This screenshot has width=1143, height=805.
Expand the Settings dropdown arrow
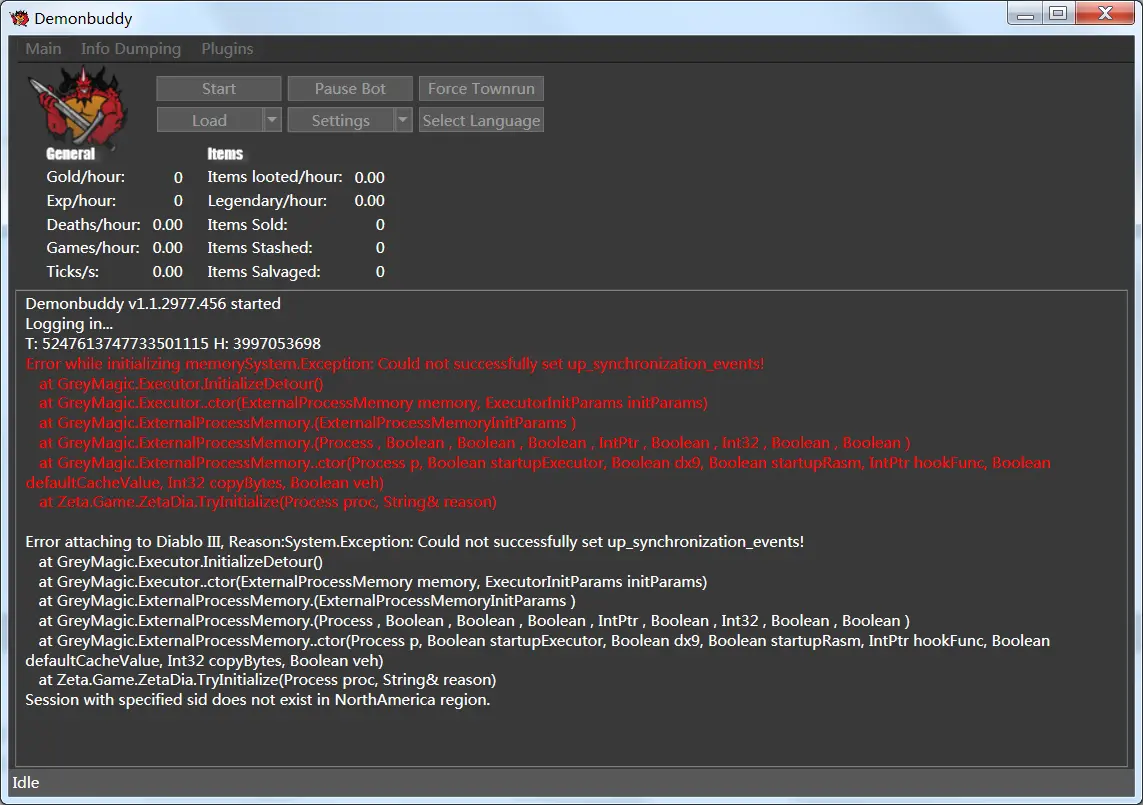[403, 121]
